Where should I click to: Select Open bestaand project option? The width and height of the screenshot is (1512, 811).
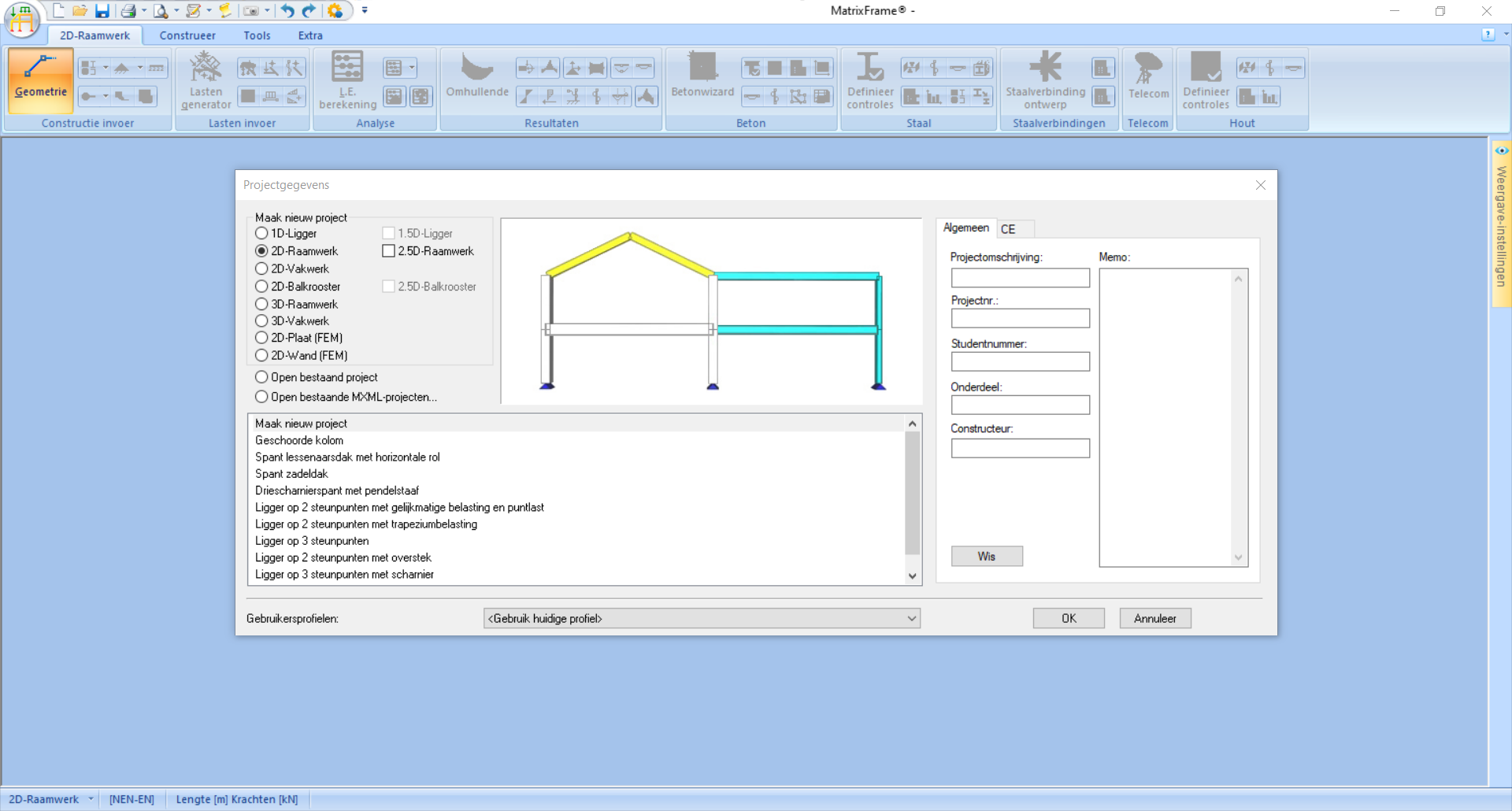[x=261, y=377]
